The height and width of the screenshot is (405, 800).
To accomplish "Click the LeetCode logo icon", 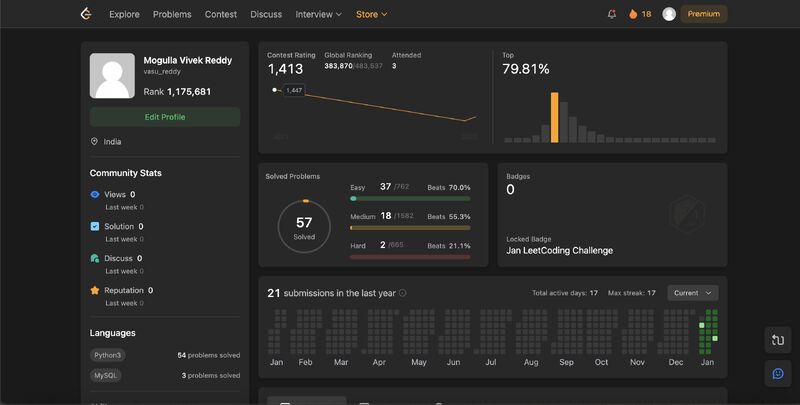I will 86,14.
